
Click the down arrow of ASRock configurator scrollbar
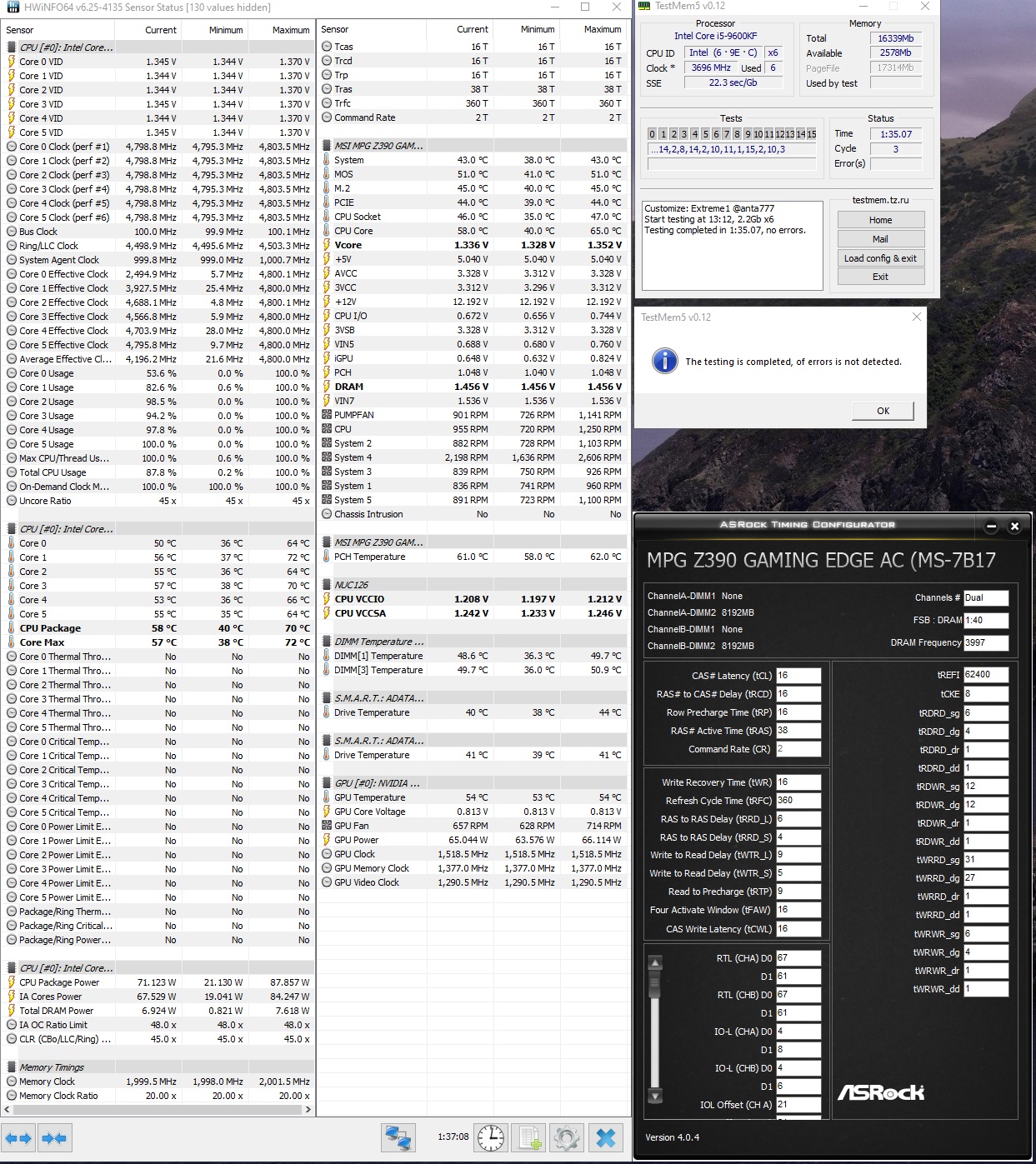pos(655,1095)
